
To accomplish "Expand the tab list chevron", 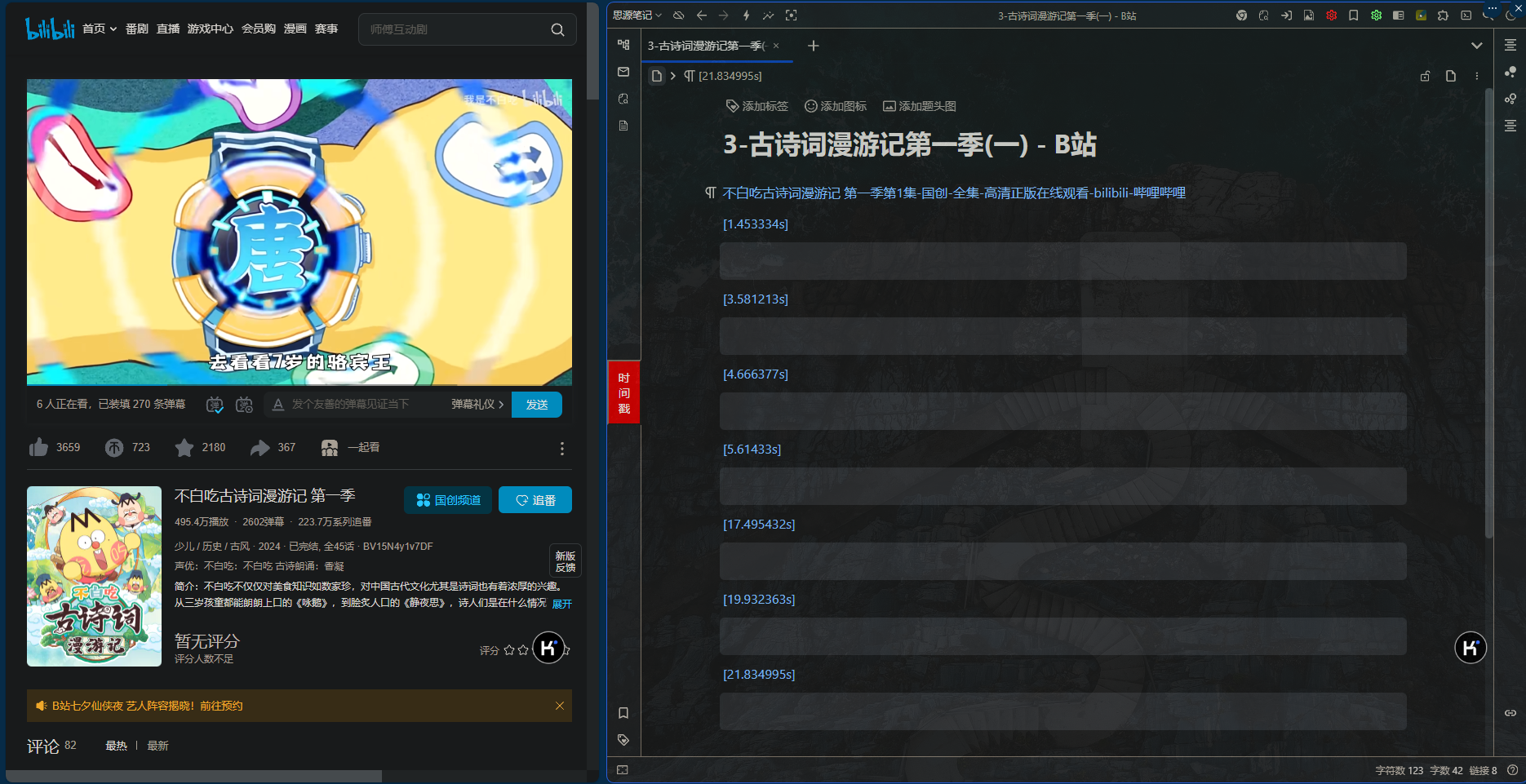I will [x=1476, y=46].
